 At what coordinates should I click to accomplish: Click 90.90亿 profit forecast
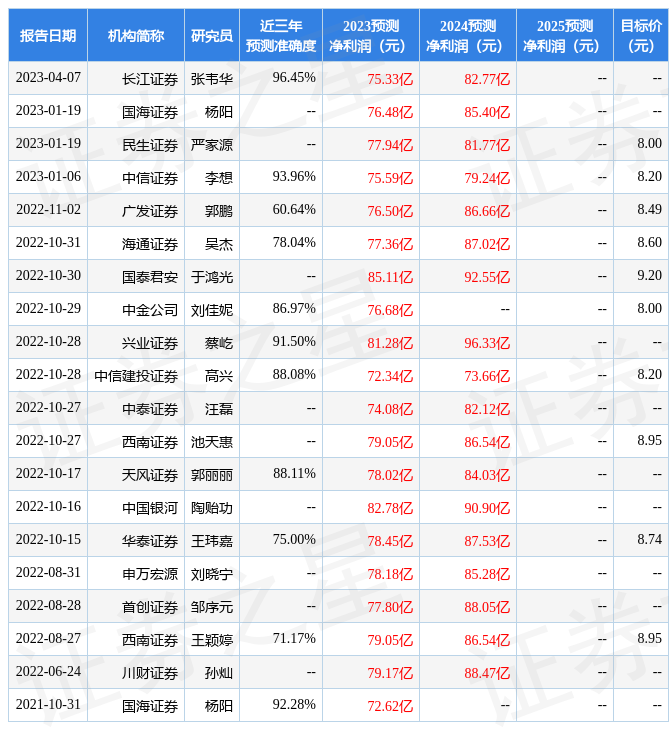[x=487, y=508]
